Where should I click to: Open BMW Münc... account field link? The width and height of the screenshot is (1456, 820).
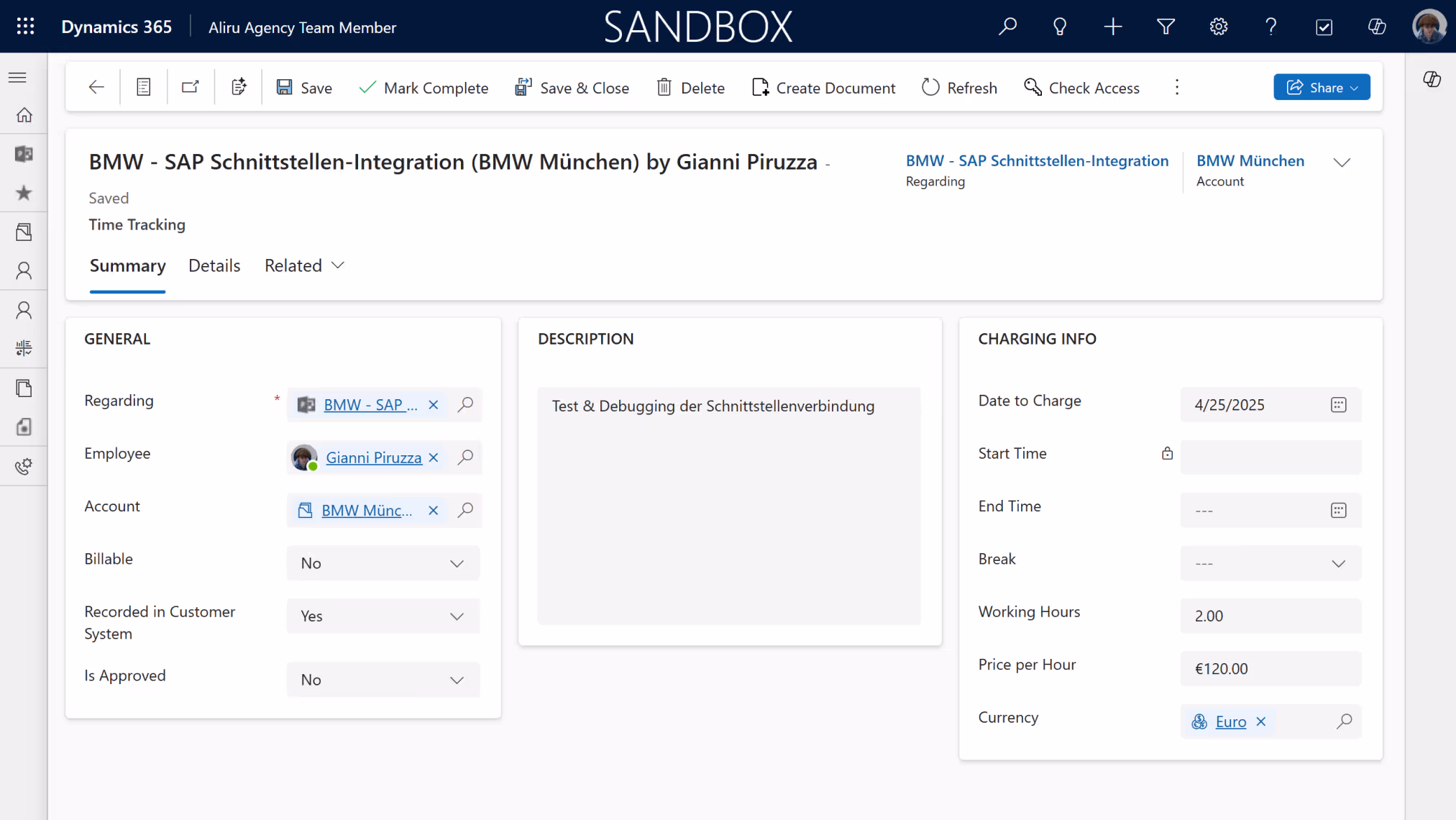click(367, 510)
